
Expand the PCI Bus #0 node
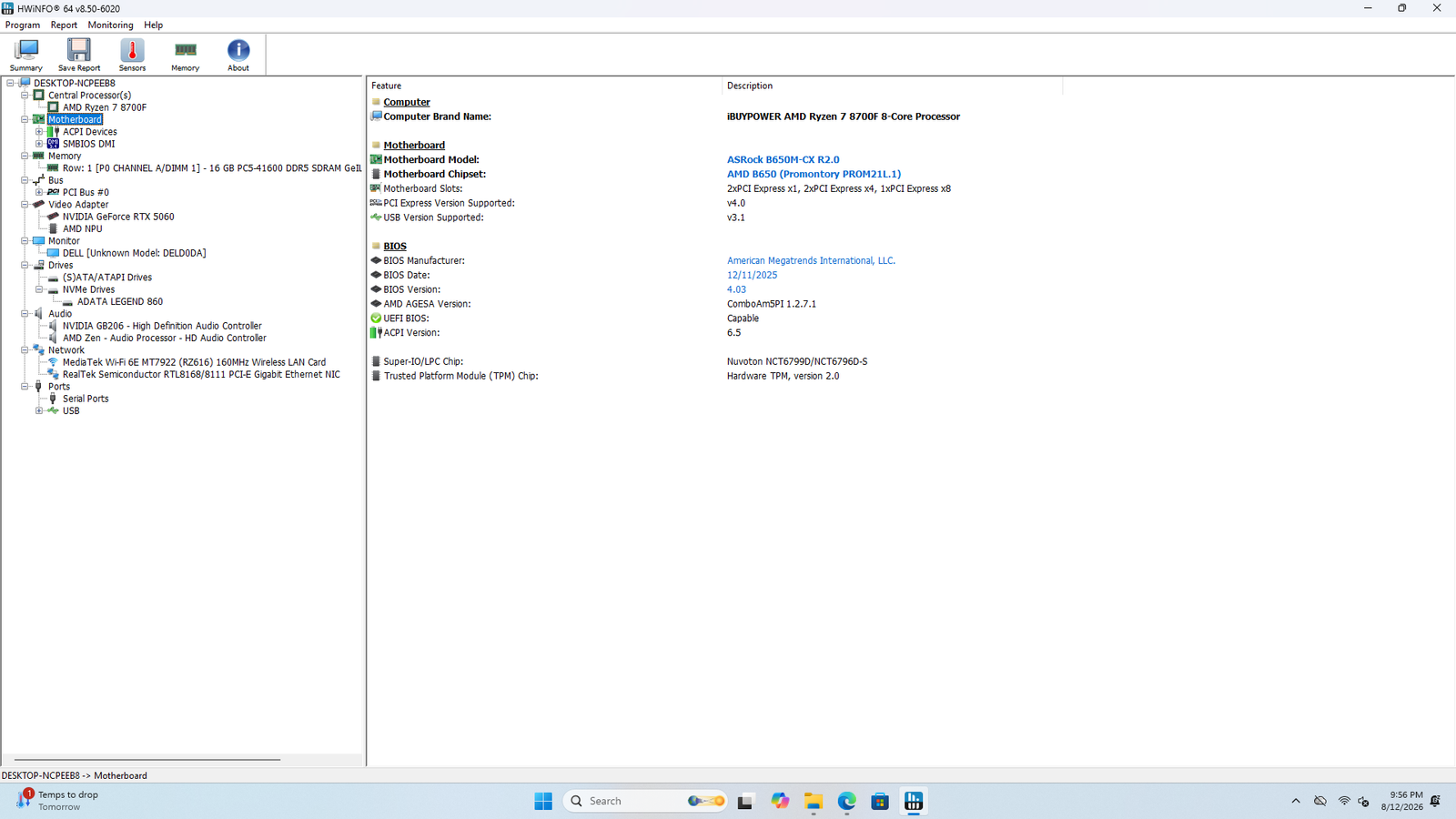[39, 192]
